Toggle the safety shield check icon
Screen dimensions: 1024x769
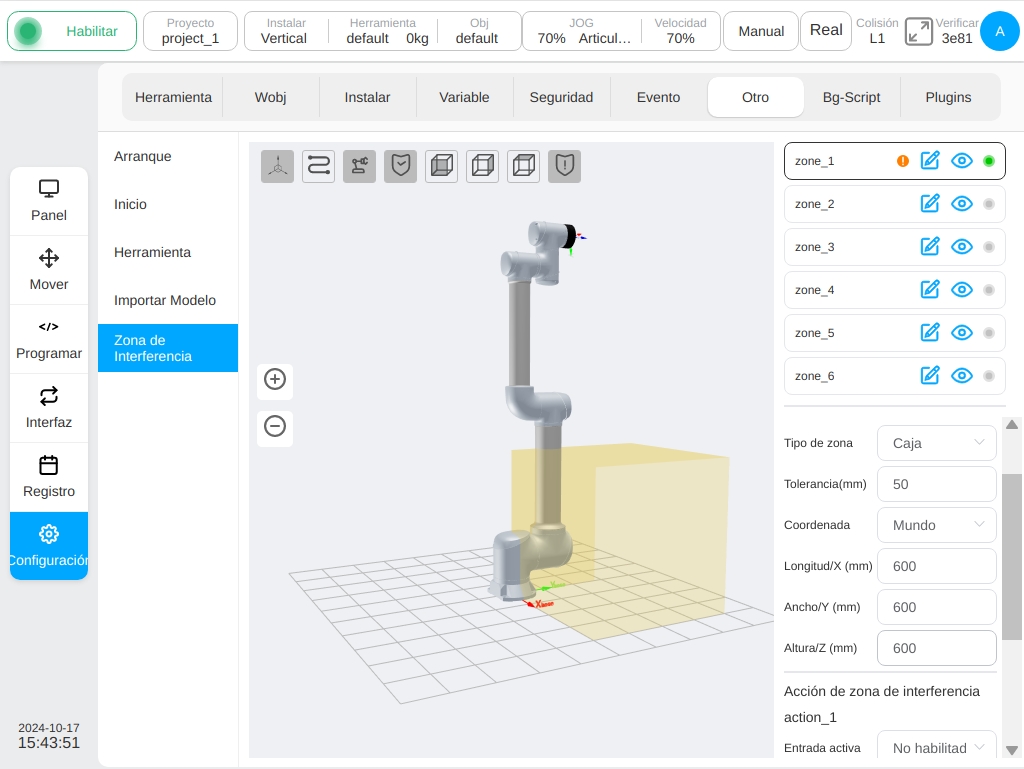[400, 166]
